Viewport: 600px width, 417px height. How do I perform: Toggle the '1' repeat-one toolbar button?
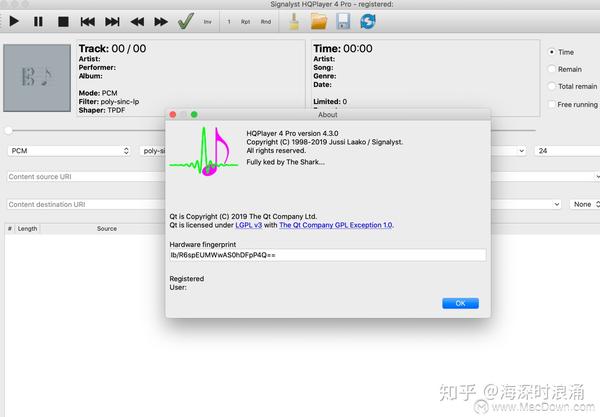coord(229,22)
